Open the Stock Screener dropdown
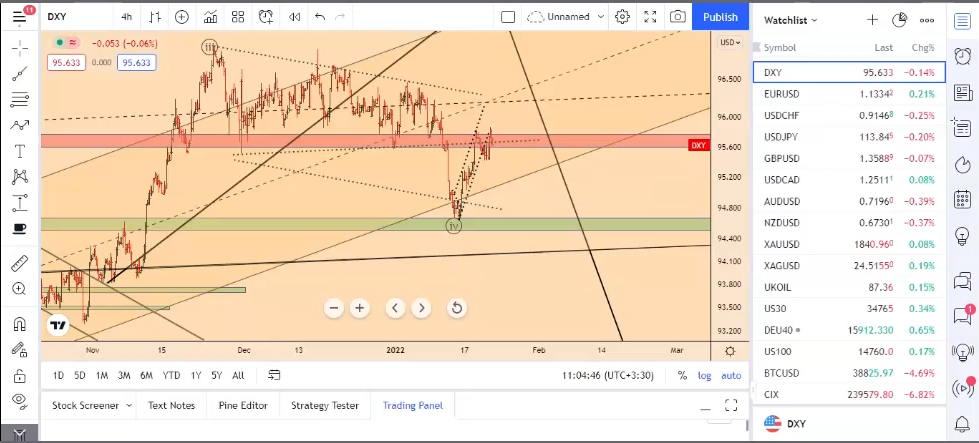Viewport: 979px width, 443px height. pyautogui.click(x=92, y=405)
